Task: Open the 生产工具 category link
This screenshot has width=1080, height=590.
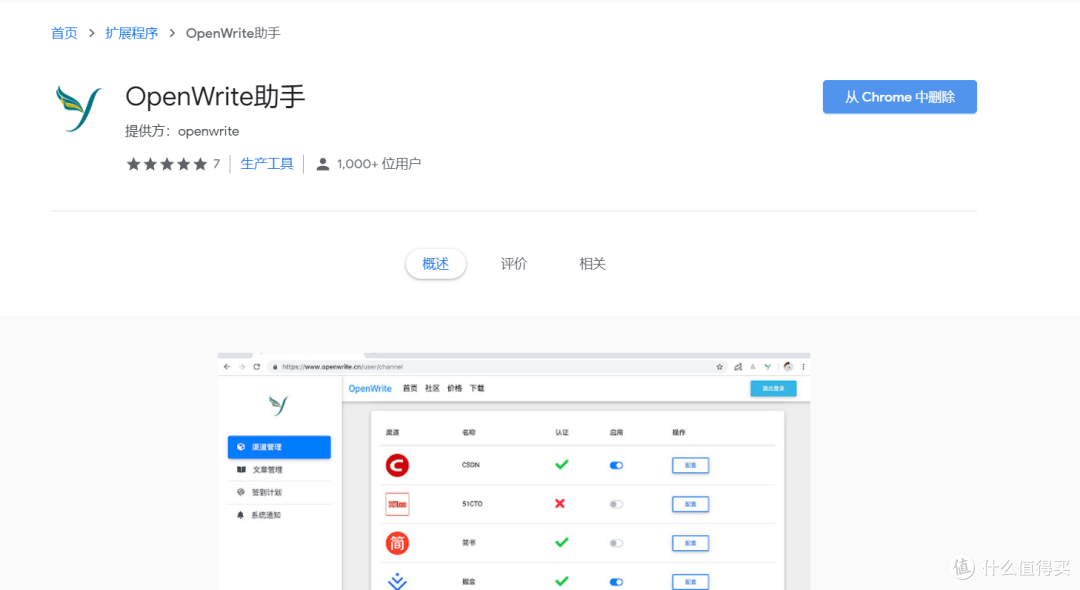Action: point(267,164)
